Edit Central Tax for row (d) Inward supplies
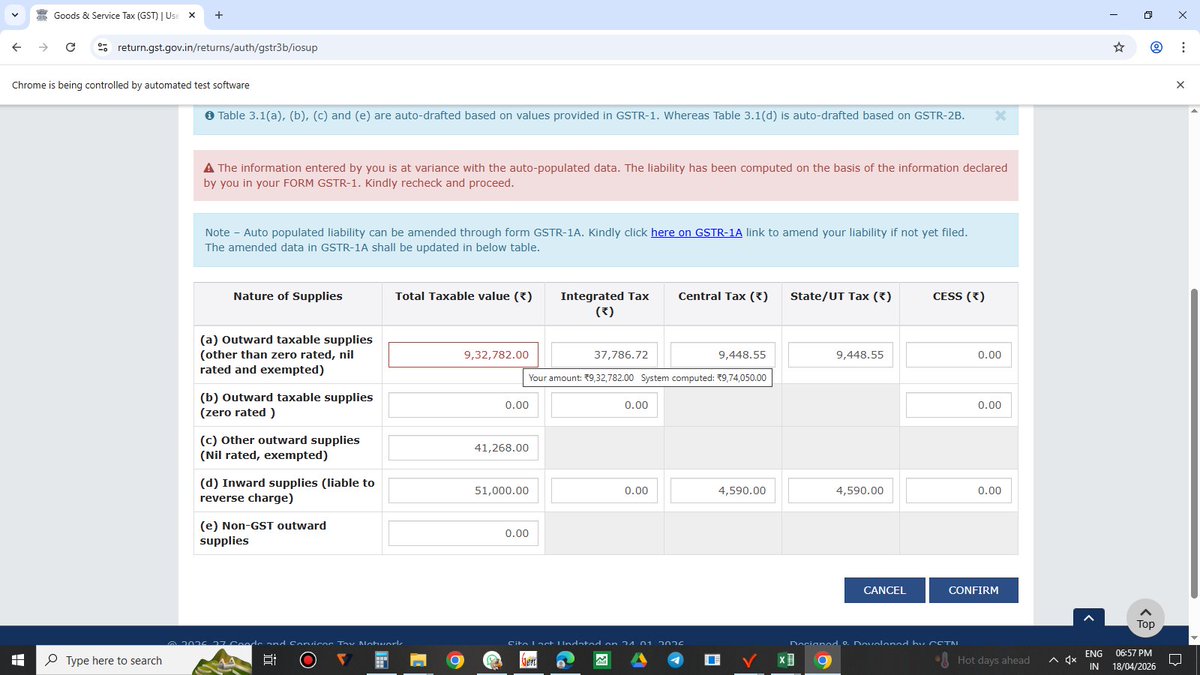The height and width of the screenshot is (675, 1200). 723,491
